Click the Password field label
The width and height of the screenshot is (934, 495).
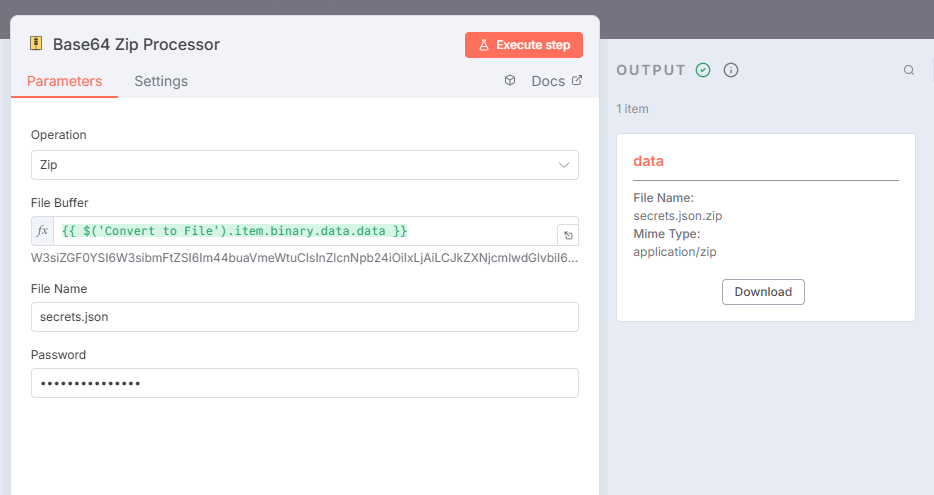pos(58,355)
